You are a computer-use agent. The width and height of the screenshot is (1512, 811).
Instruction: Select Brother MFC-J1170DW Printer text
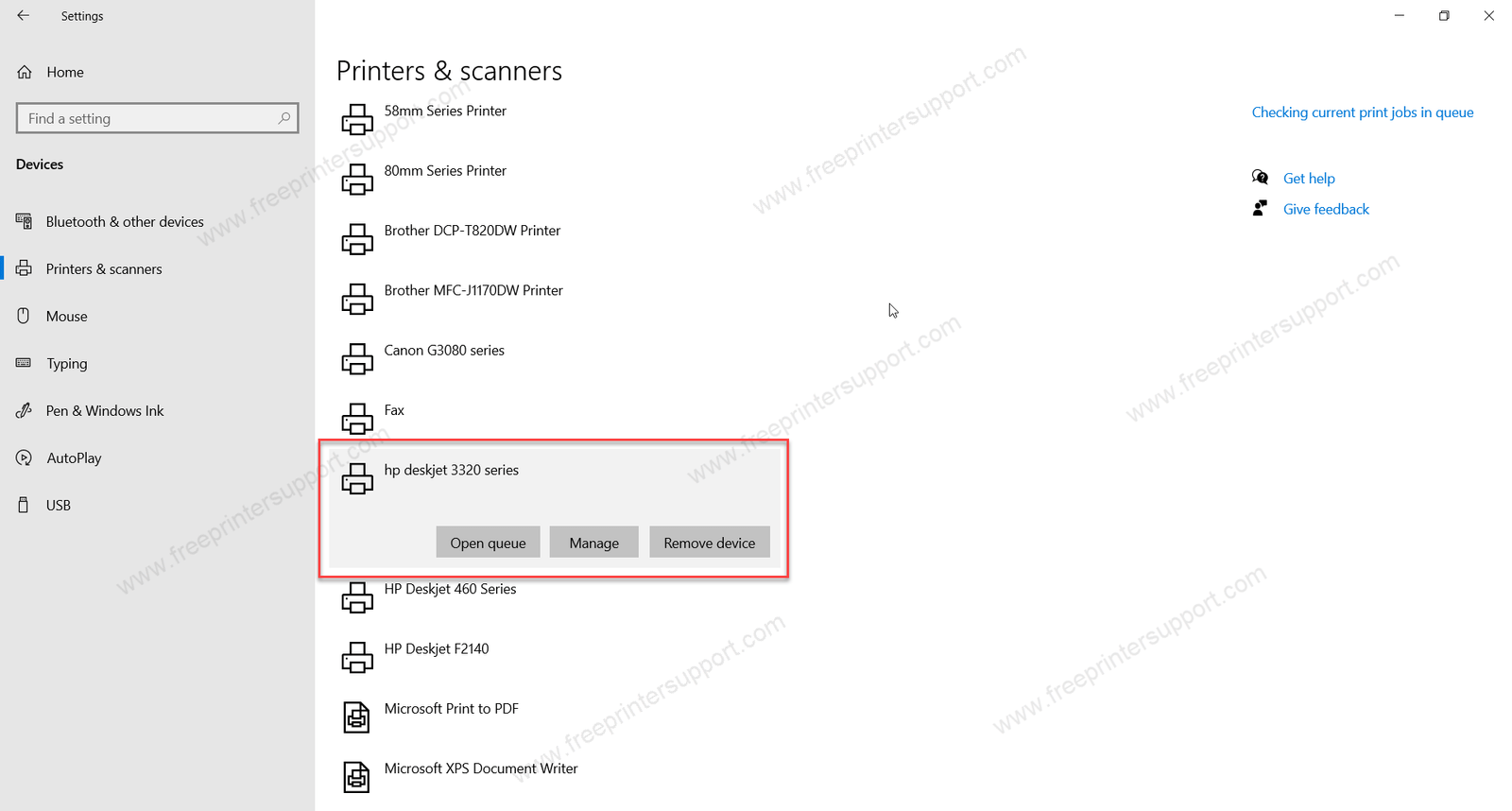tap(473, 290)
